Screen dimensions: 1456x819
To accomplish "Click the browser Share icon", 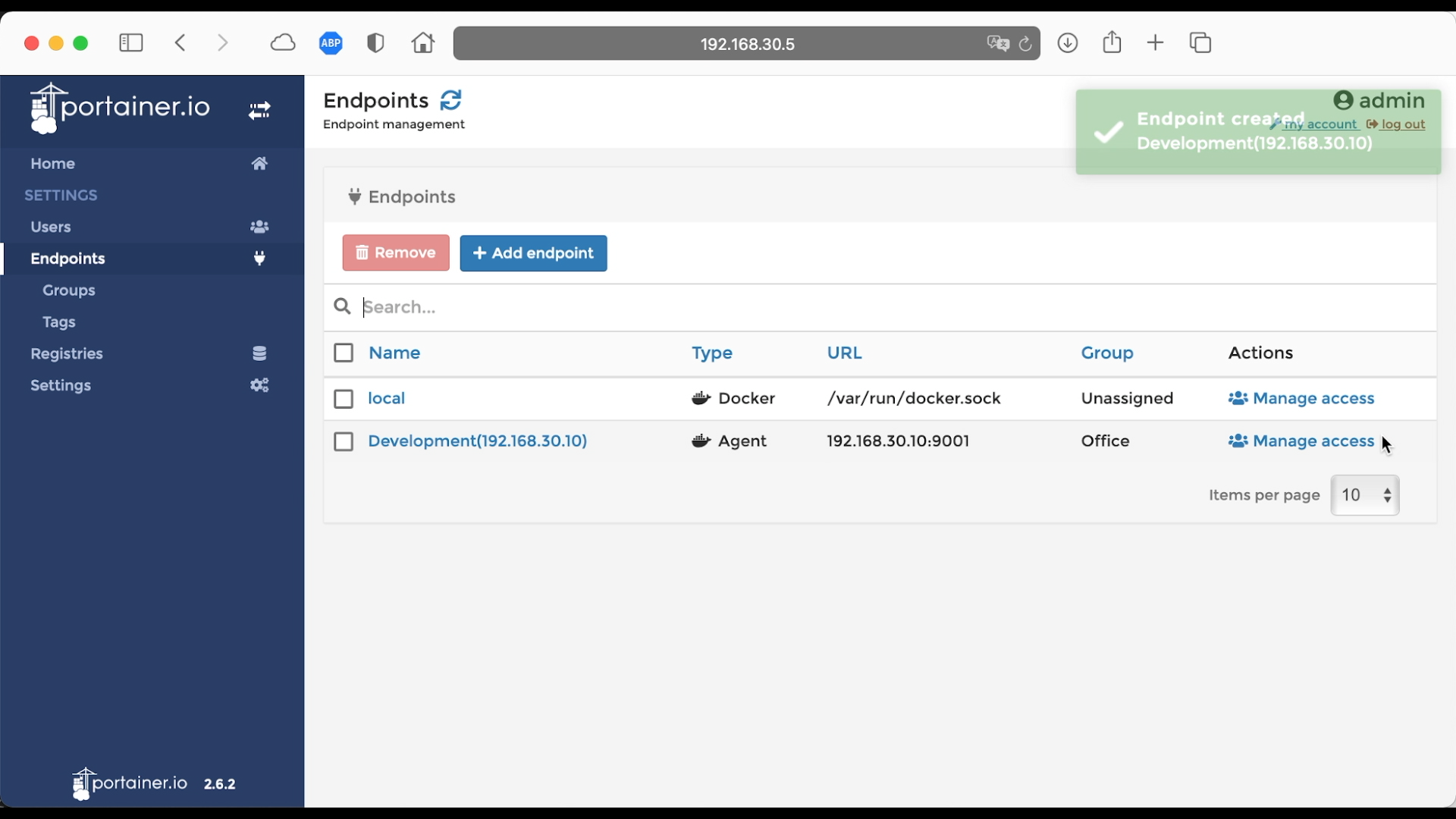I will tap(1112, 42).
